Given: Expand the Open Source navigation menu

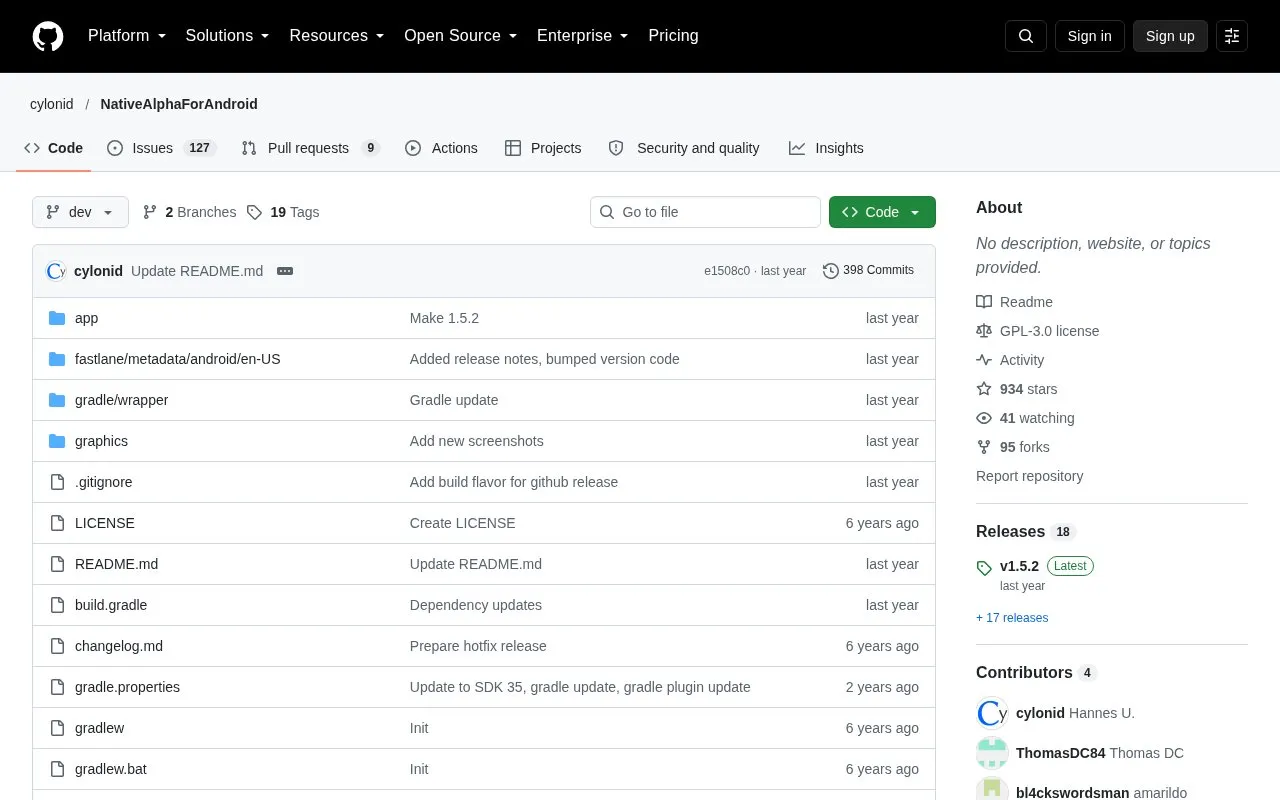Looking at the screenshot, I should click(x=461, y=36).
